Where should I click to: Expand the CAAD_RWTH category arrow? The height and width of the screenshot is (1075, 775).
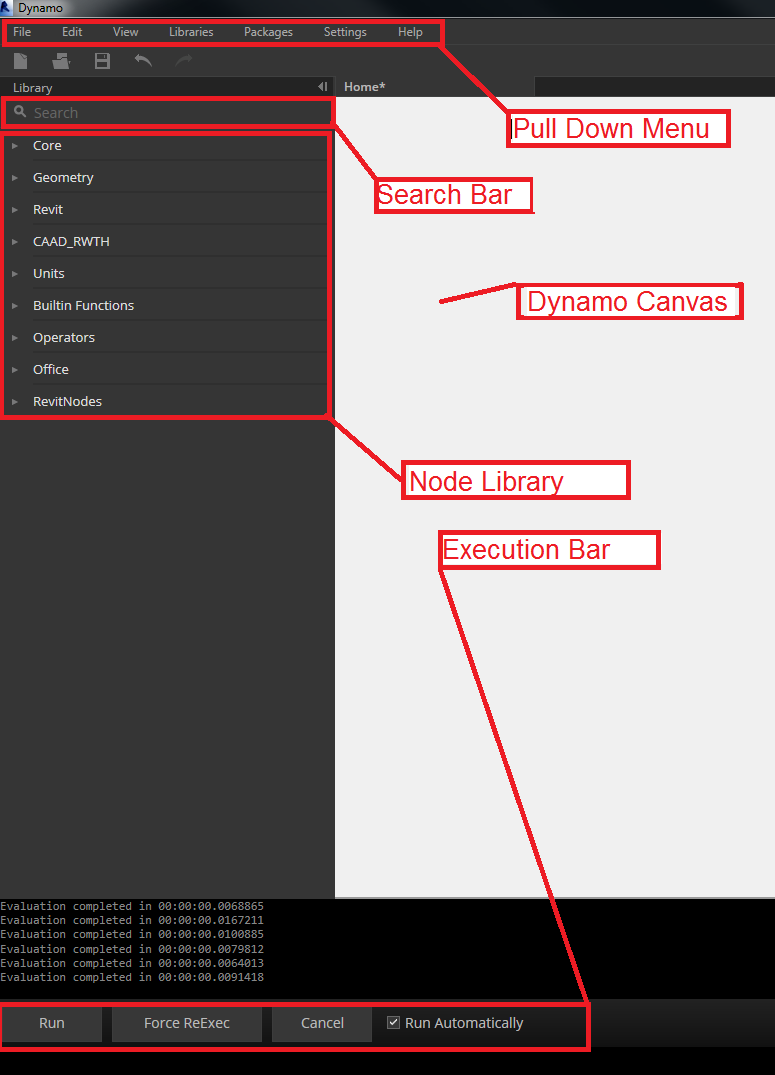(14, 241)
